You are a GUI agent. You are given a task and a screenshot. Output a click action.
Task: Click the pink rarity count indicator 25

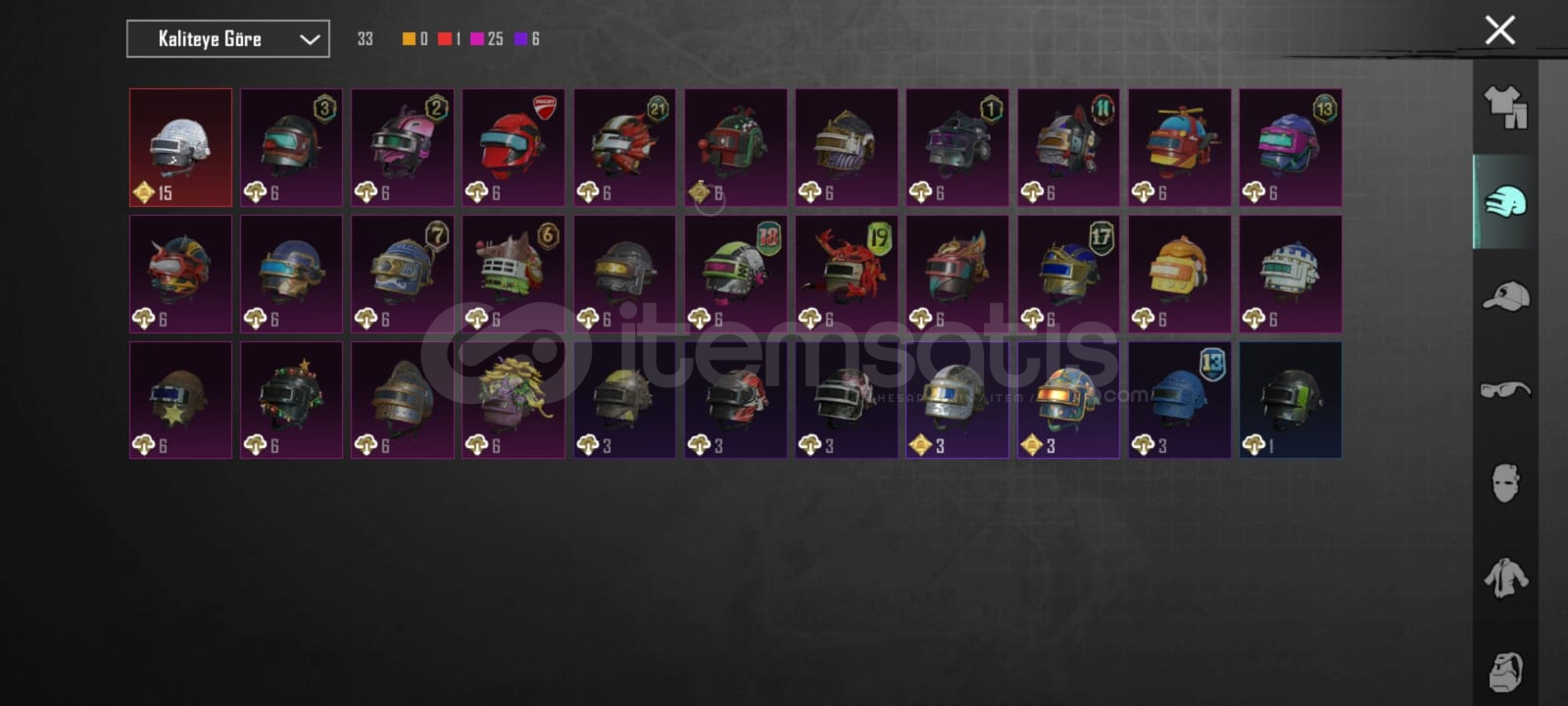487,39
